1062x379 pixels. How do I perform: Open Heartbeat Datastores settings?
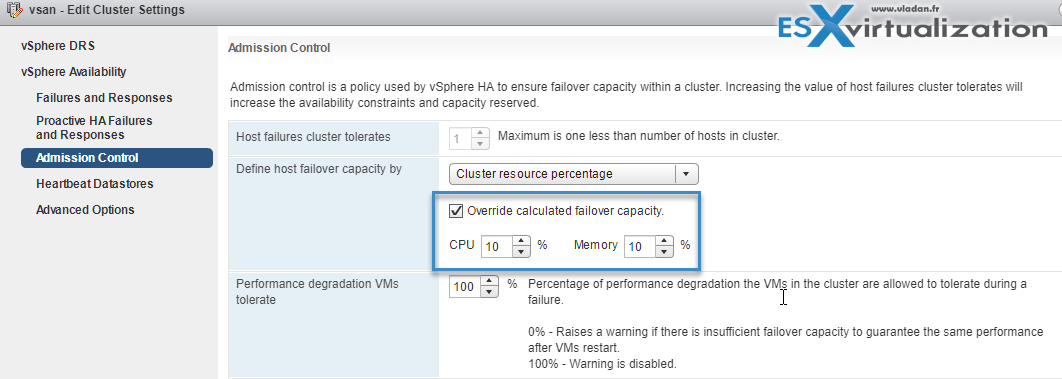pos(95,183)
